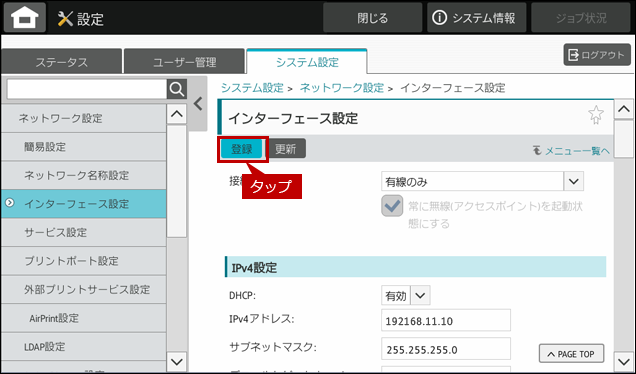Add page to favorites with star icon
Viewport: 636px width, 374px height.
[596, 115]
